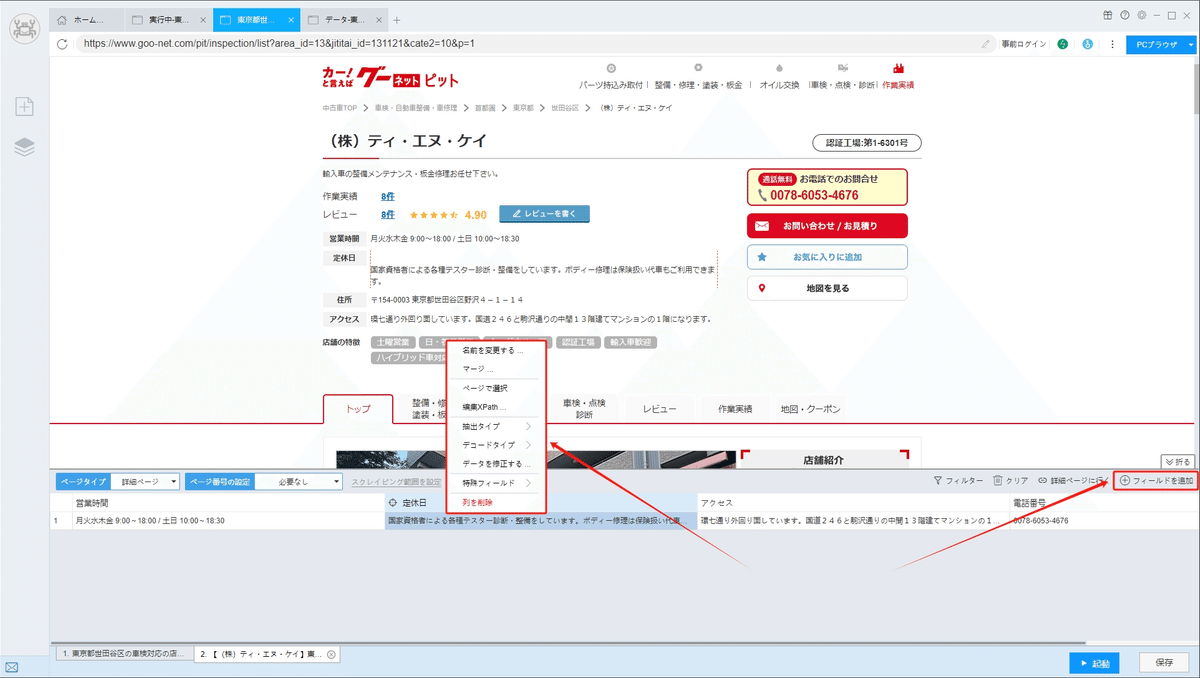
Task: Click the edit pencil icon in address bar
Action: (987, 44)
